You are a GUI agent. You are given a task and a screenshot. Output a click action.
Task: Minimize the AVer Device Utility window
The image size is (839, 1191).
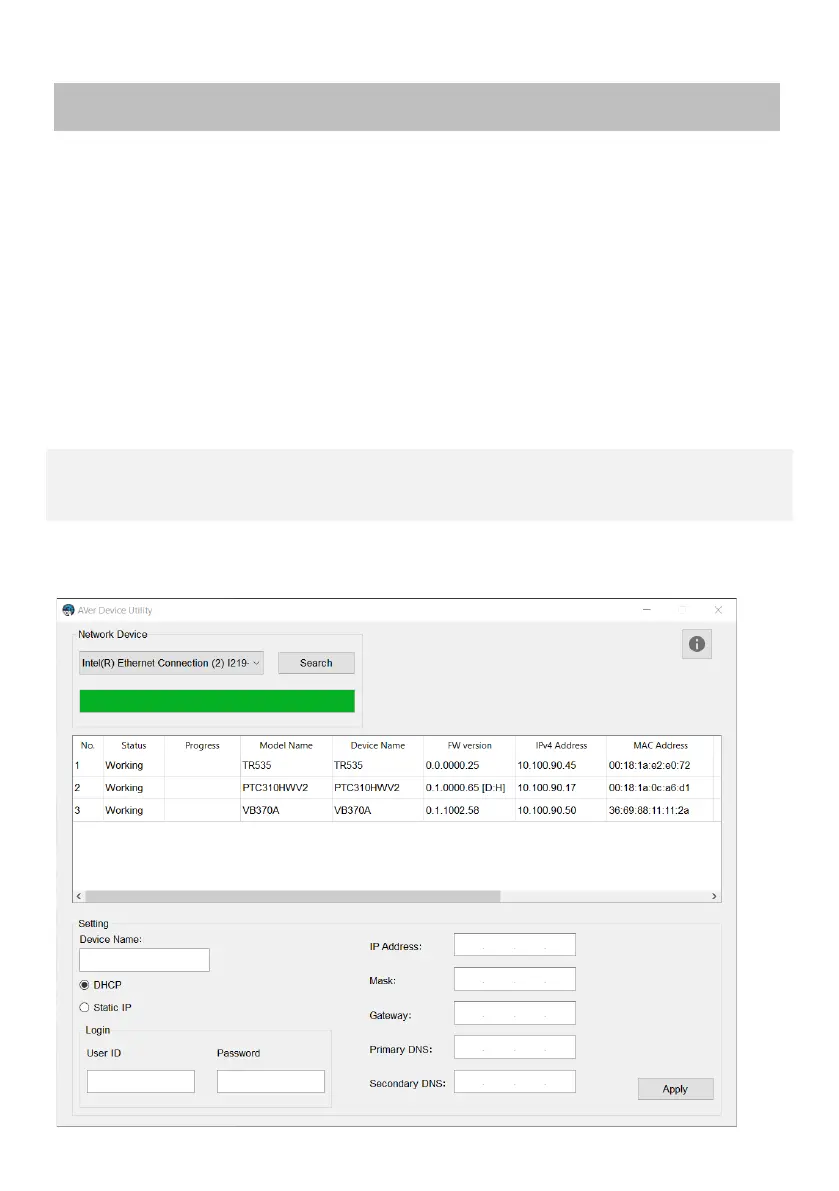(647, 610)
